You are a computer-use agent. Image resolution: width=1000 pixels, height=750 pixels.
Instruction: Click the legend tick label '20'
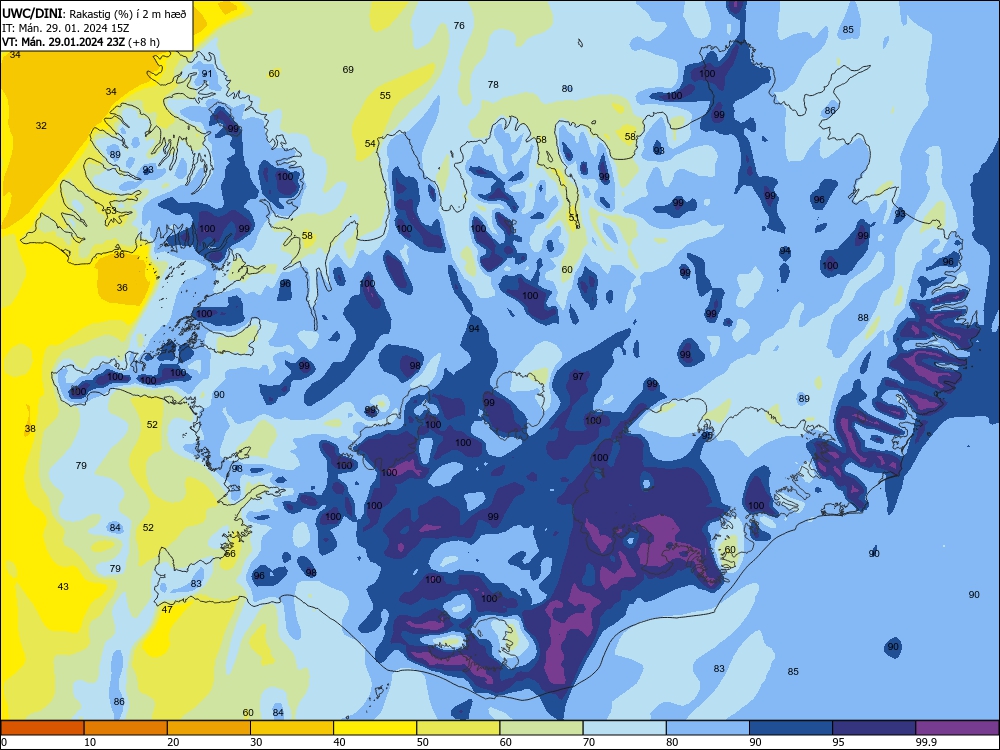point(173,742)
